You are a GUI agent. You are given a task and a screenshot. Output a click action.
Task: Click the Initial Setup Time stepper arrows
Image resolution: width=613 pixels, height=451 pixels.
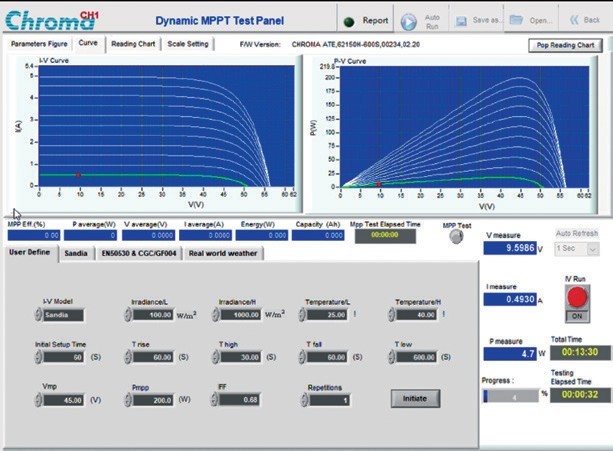pos(38,357)
